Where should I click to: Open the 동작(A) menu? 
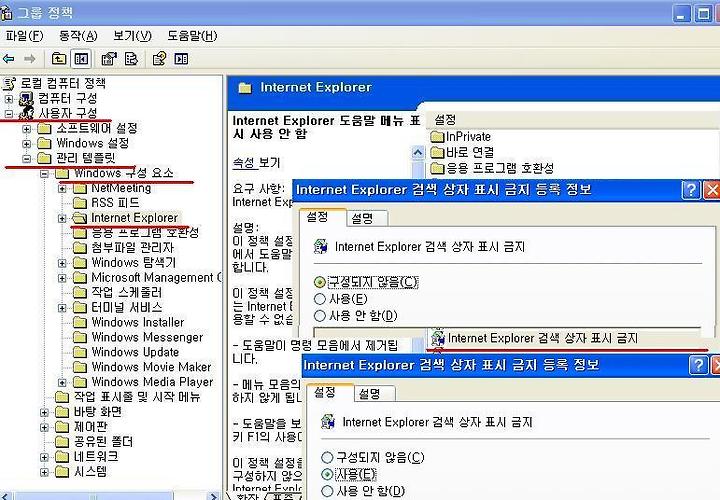point(78,36)
